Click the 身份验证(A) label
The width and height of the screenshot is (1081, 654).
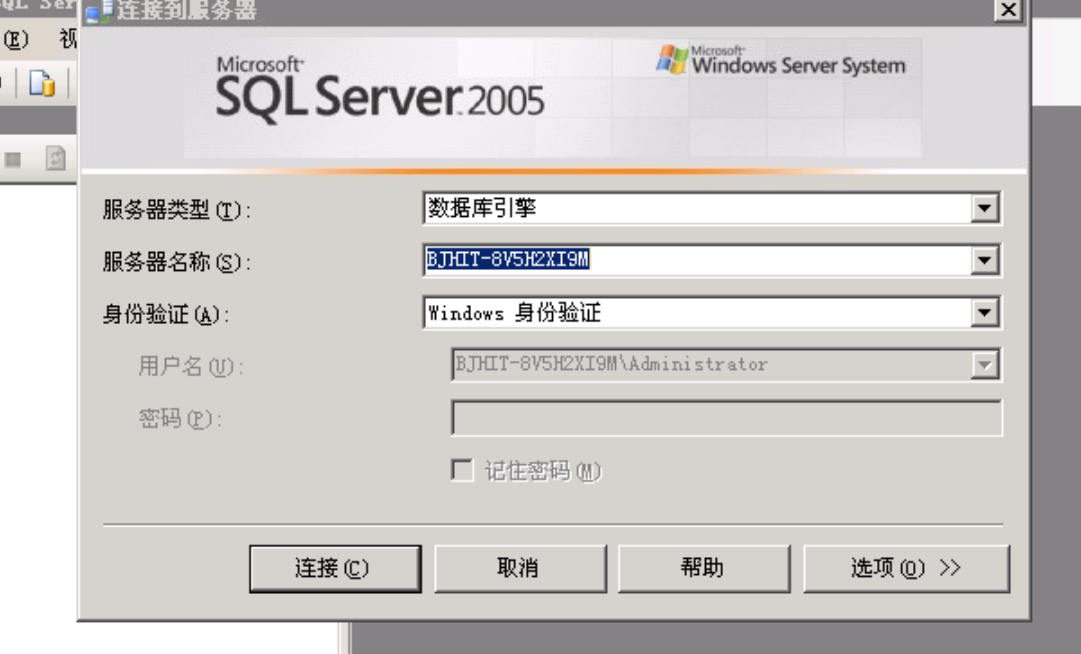pyautogui.click(x=165, y=314)
